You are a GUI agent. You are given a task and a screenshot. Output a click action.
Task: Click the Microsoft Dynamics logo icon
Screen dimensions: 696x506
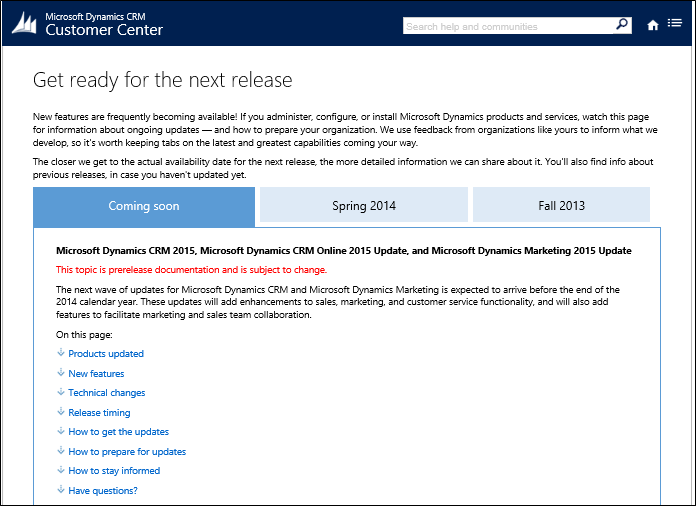tap(26, 24)
